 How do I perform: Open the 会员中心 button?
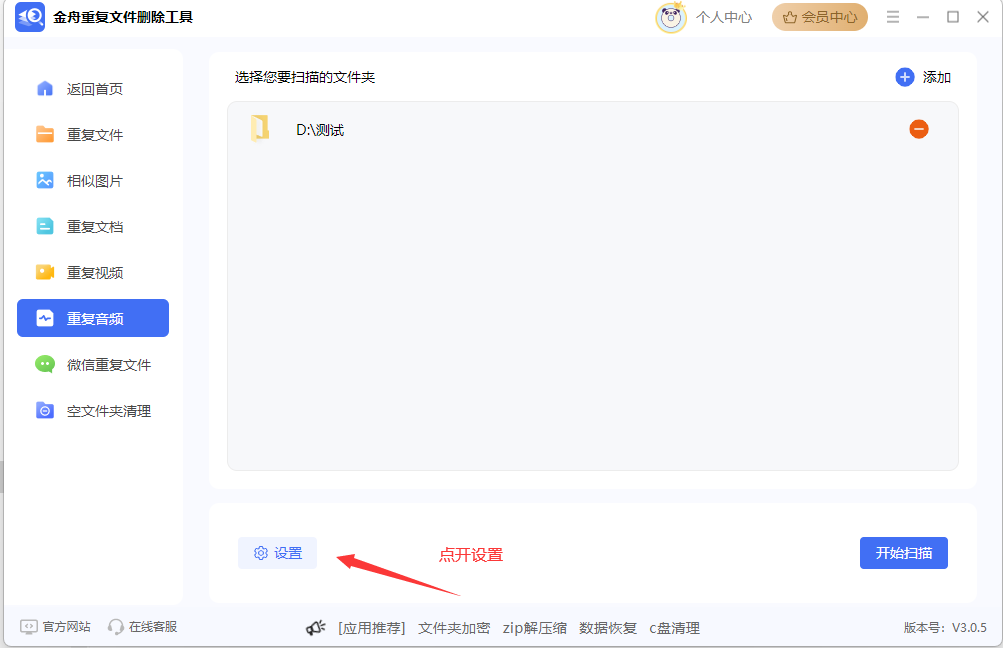coord(819,17)
